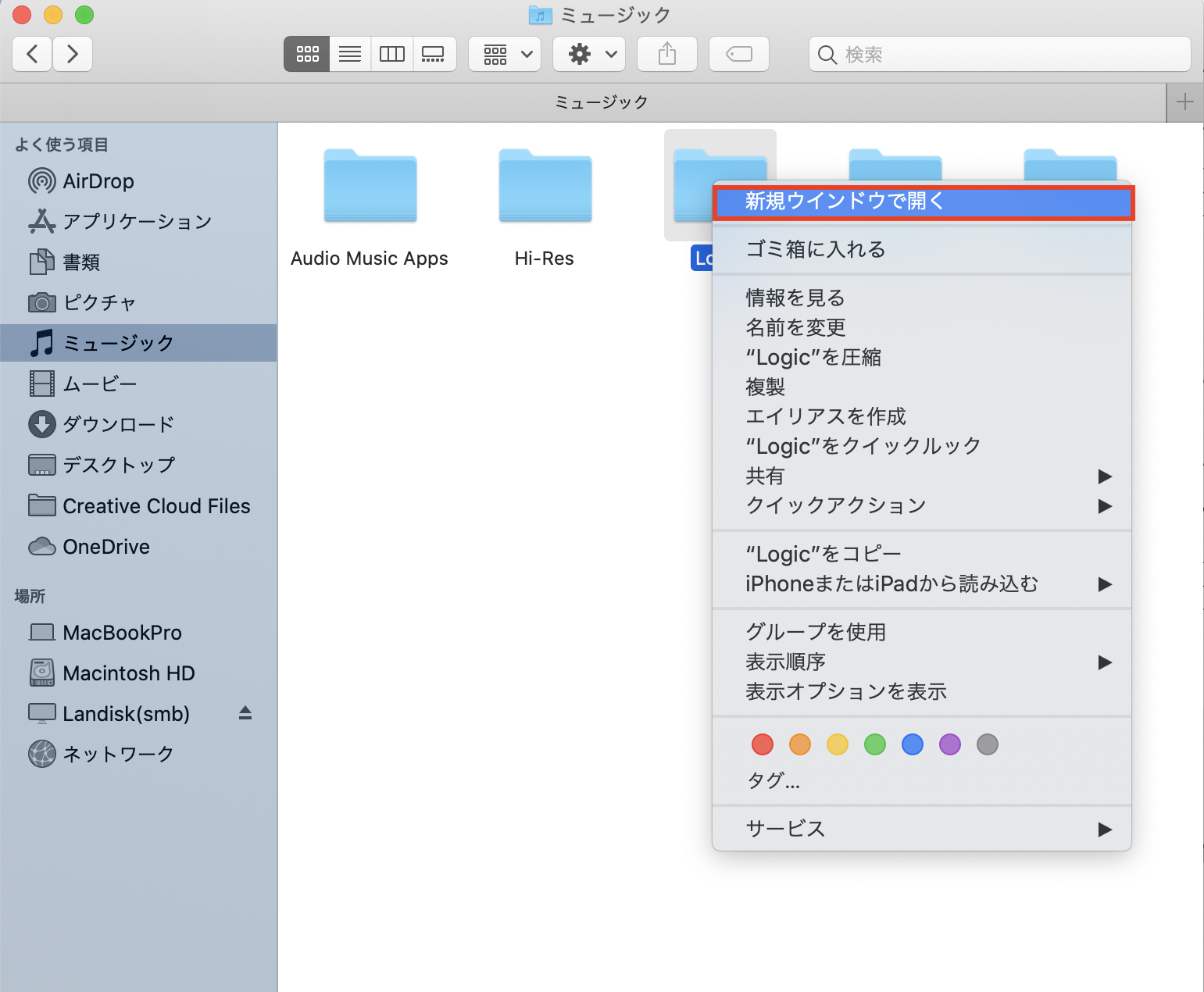Click the Edit Tags icon in toolbar
The image size is (1204, 992).
point(738,54)
